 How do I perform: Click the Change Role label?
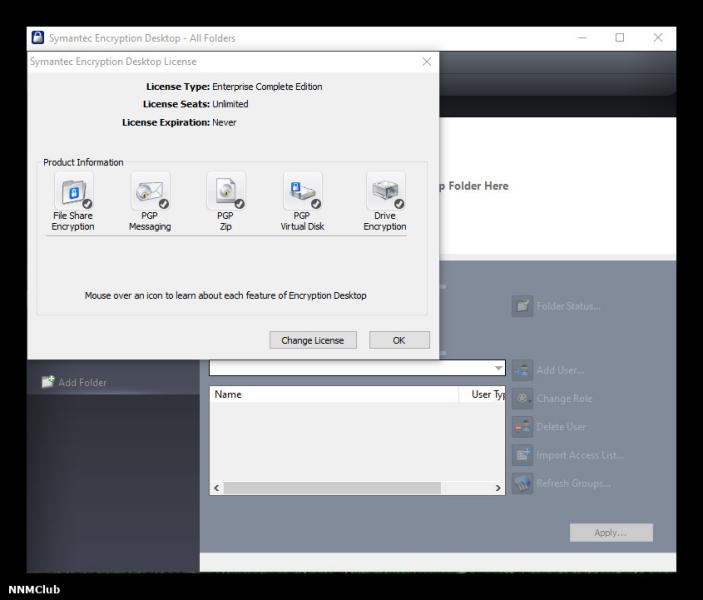pyautogui.click(x=564, y=399)
